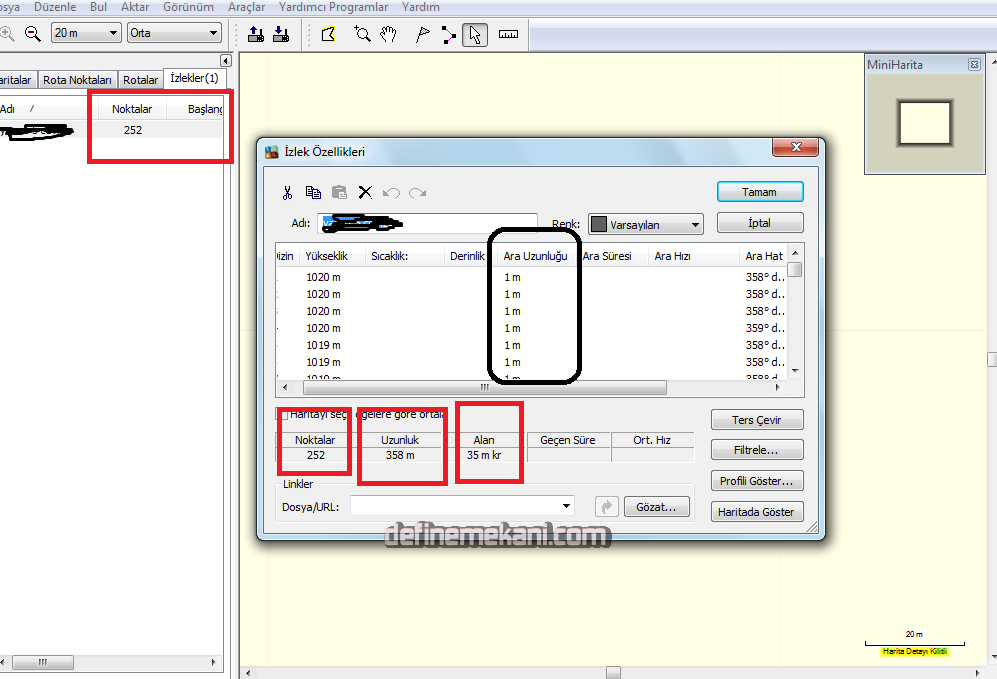Switch to the Rotalar tab
Screen dimensions: 997x679
(141, 80)
